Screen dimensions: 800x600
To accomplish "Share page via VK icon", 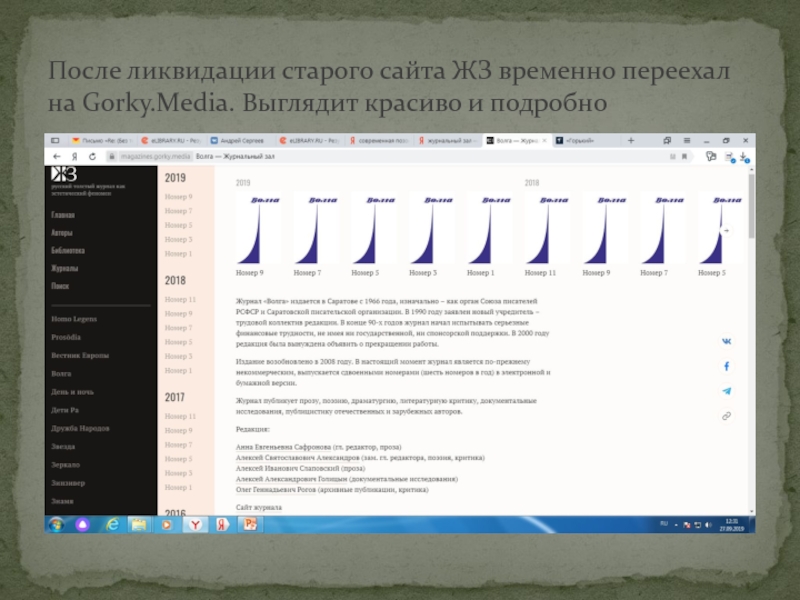I will 727,341.
